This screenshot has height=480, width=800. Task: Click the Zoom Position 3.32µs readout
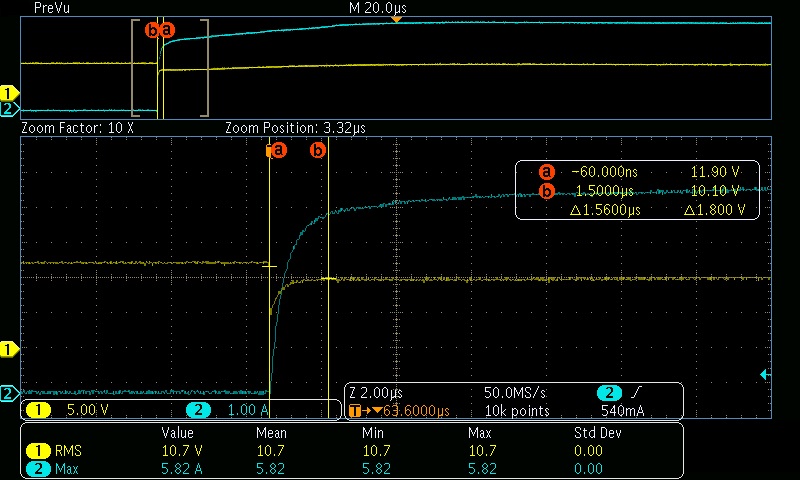286,129
